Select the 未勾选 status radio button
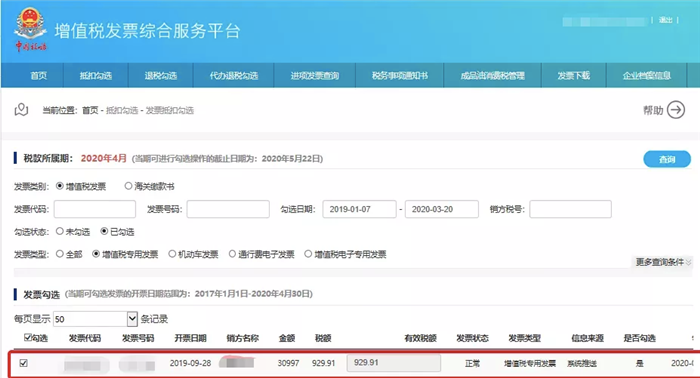The height and width of the screenshot is (378, 700). coord(60,231)
